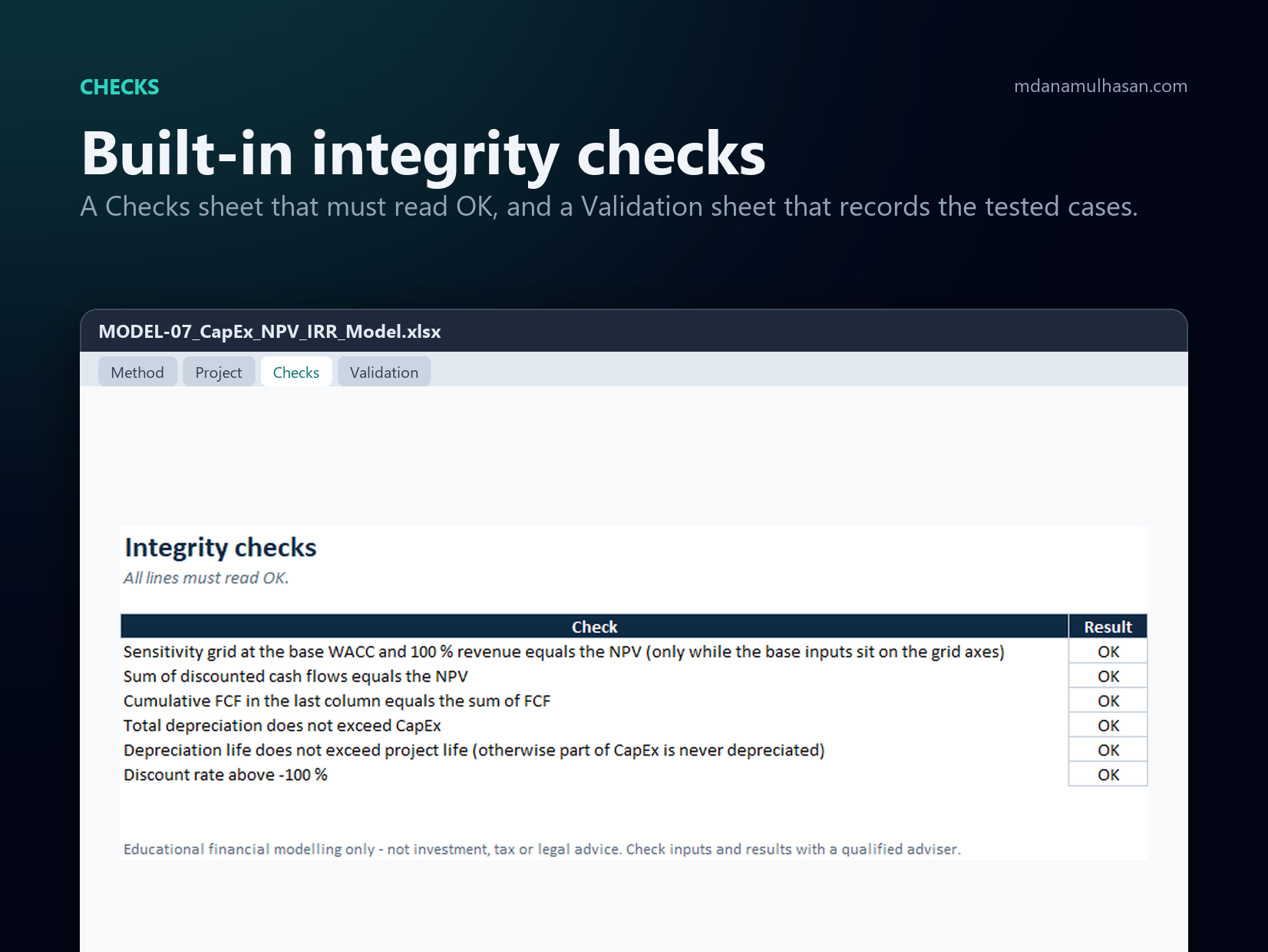Viewport: 1268px width, 952px height.
Task: Open the Method sheet tab
Action: pos(137,372)
